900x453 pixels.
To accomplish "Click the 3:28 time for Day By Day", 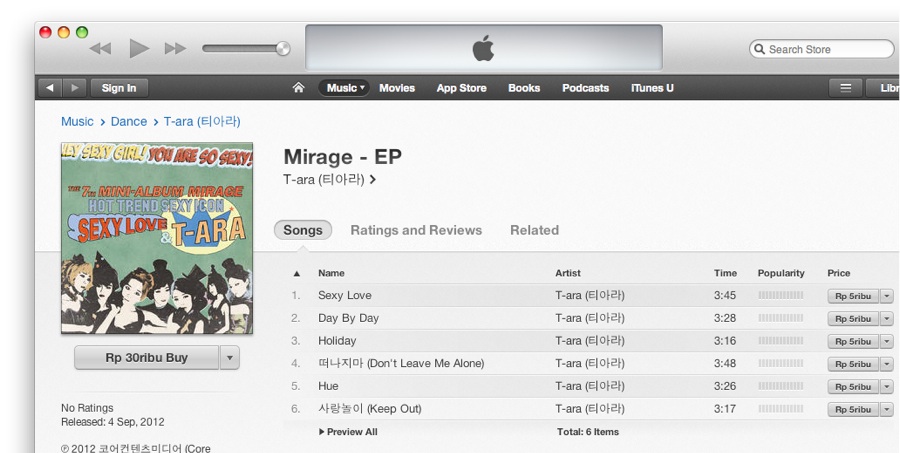I will (x=725, y=318).
